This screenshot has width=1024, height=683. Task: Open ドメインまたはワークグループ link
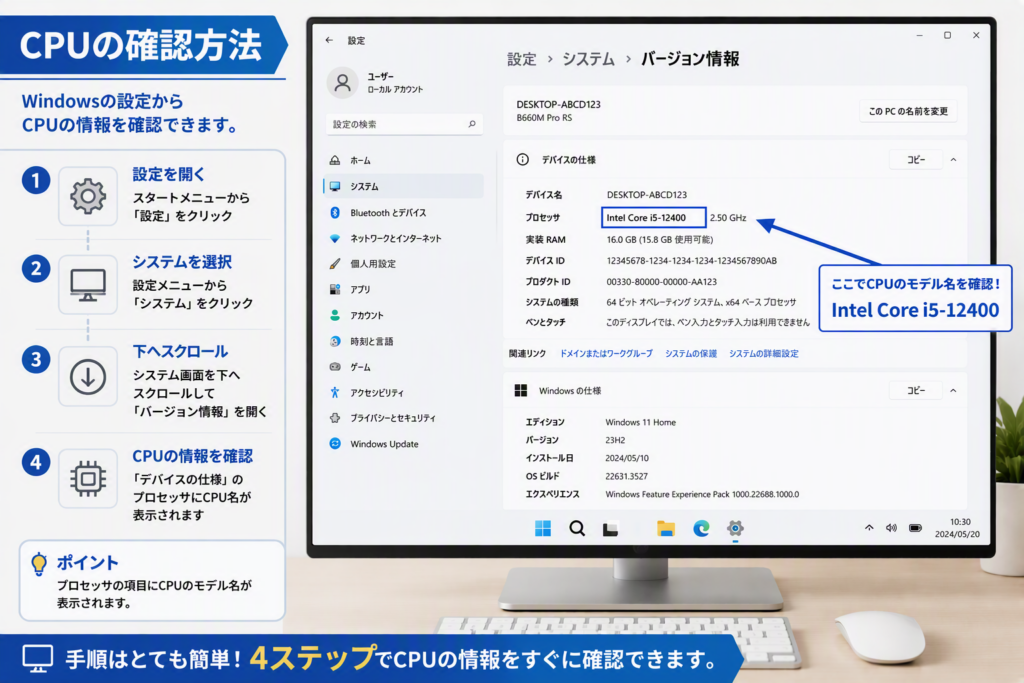point(606,353)
